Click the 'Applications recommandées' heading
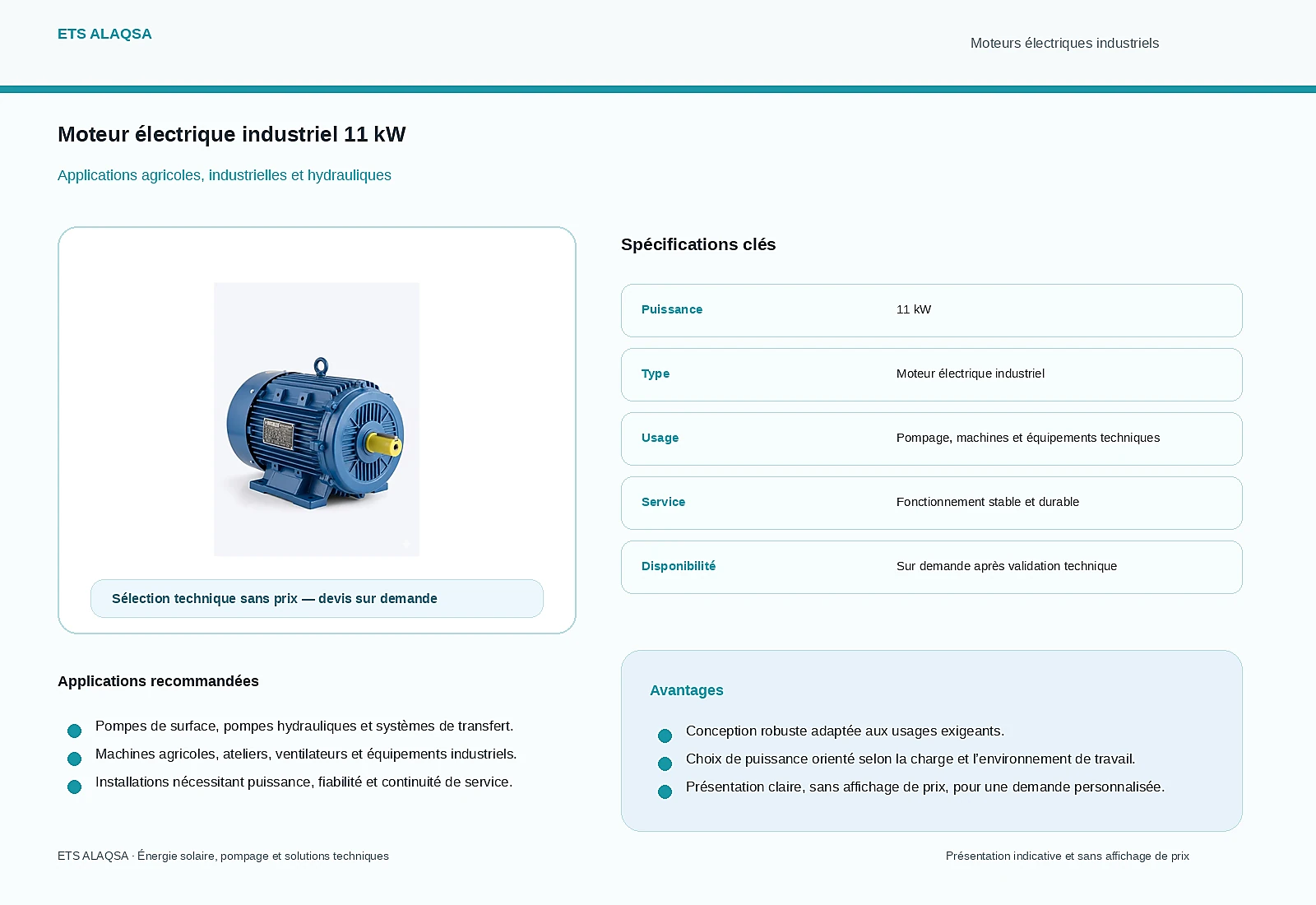 point(158,681)
